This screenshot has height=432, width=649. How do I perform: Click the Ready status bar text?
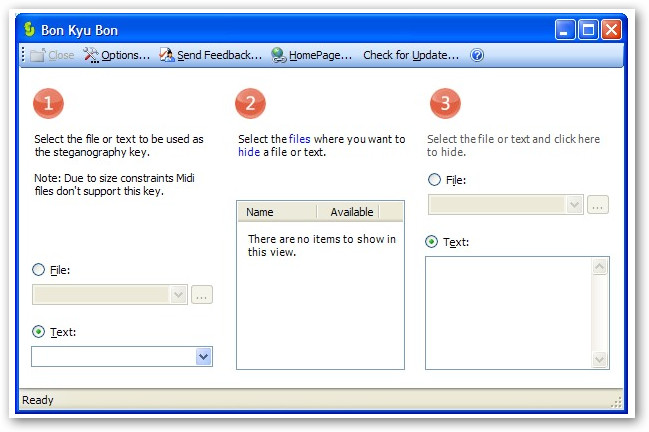(x=38, y=400)
